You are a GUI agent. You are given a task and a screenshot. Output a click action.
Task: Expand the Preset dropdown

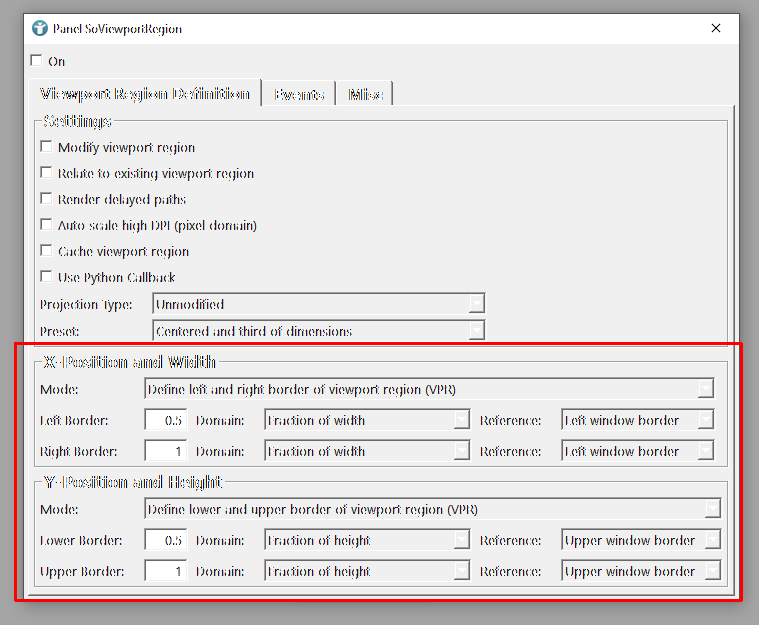(x=318, y=331)
